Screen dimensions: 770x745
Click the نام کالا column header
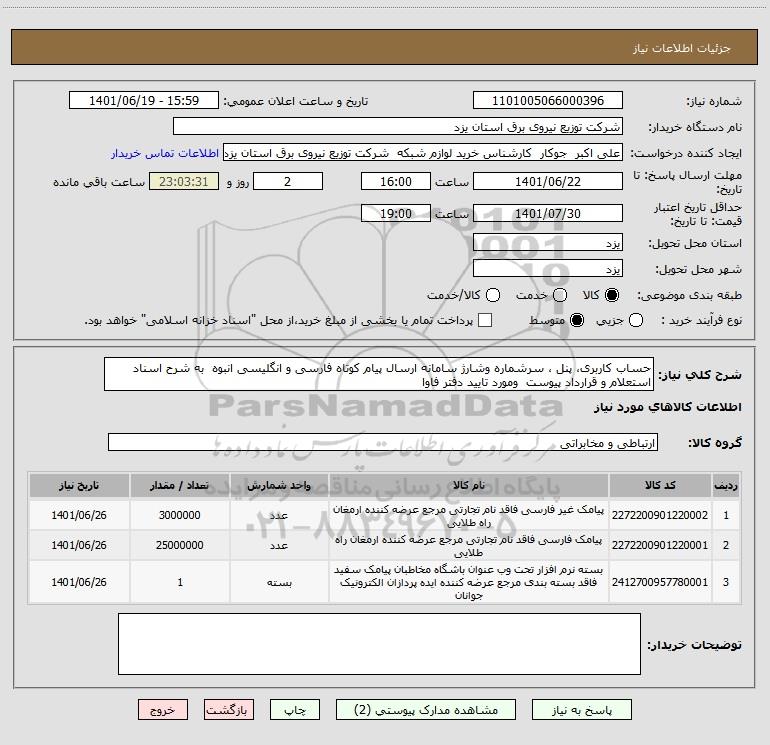[x=468, y=486]
